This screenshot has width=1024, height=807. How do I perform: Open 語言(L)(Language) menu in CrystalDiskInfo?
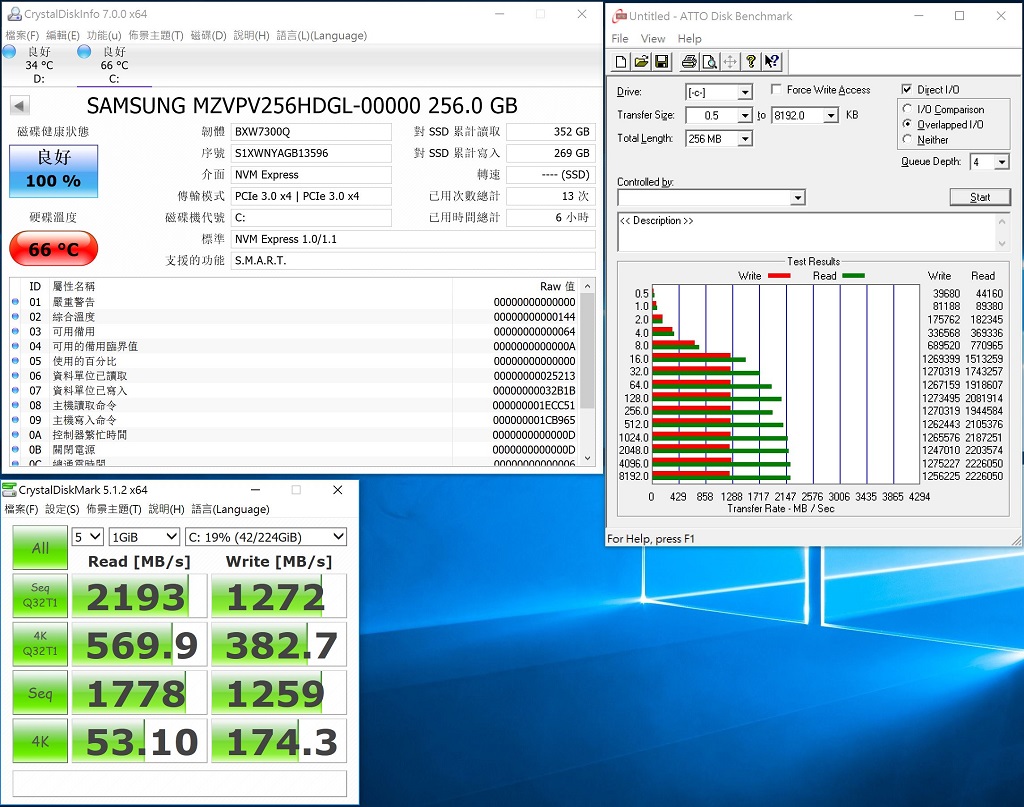coord(321,35)
